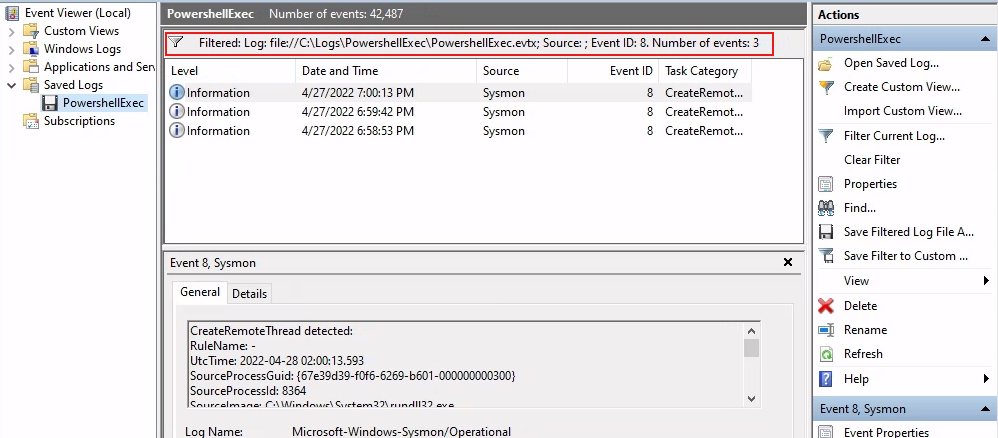Viewport: 998px width, 438px height.
Task: Click the Create Custom View funnel icon
Action: pyautogui.click(x=826, y=87)
